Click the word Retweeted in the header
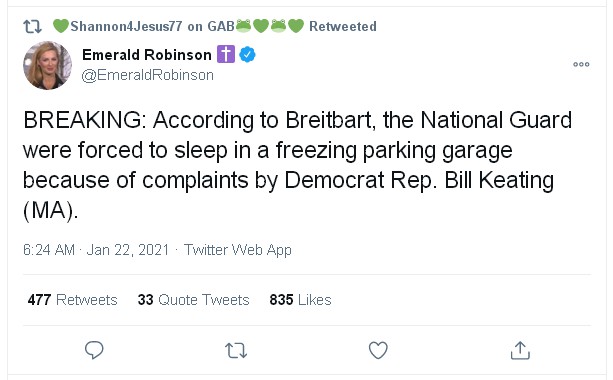Viewport: 613px width, 380px height. tap(343, 26)
